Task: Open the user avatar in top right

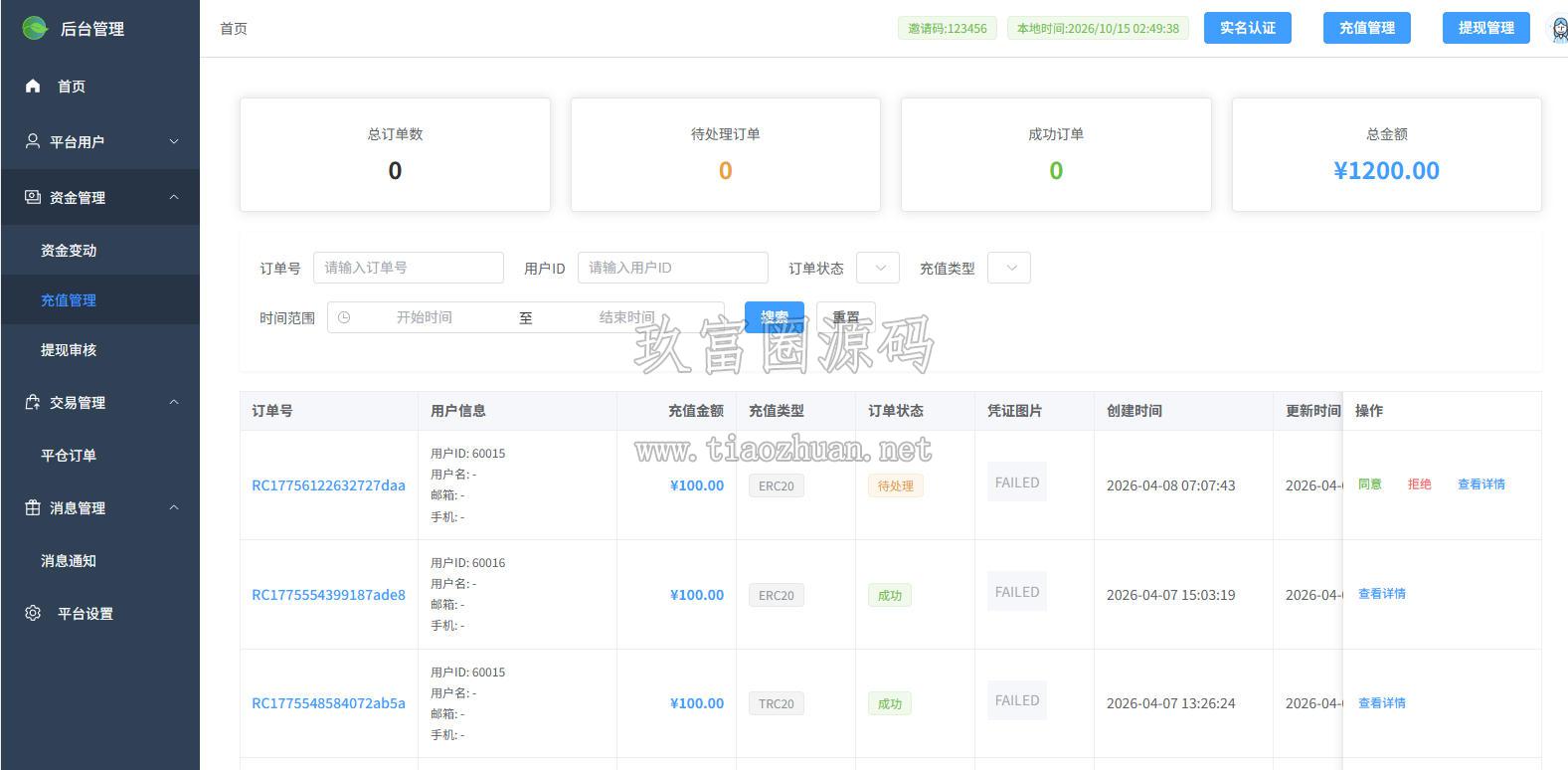Action: [x=1559, y=28]
